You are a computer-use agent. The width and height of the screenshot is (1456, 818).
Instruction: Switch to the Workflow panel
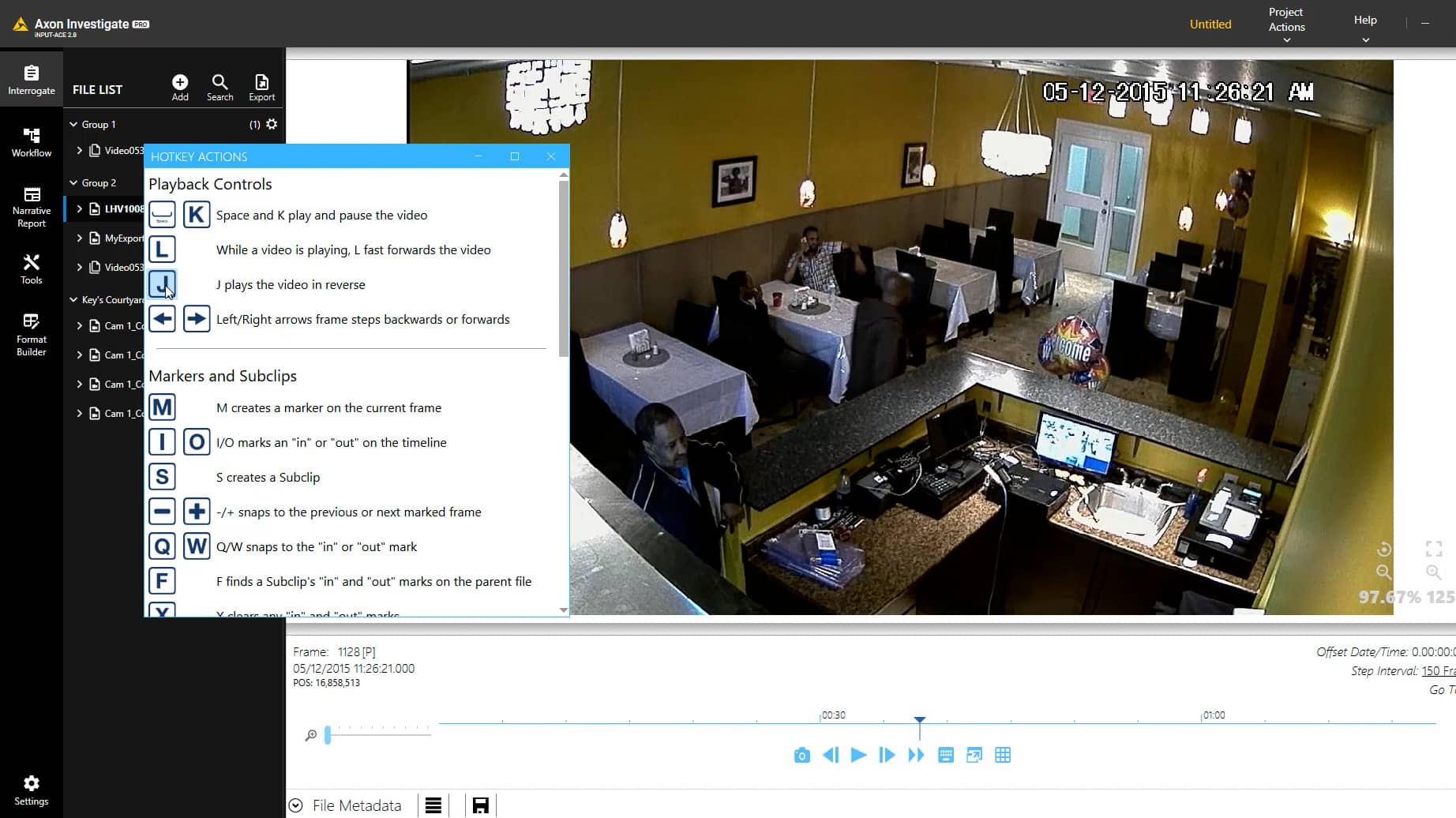click(31, 142)
